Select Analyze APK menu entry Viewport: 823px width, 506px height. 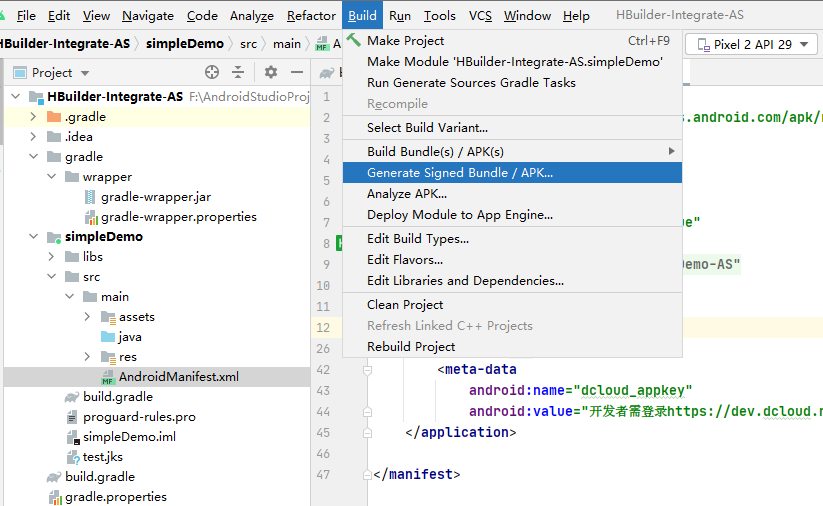[512, 194]
